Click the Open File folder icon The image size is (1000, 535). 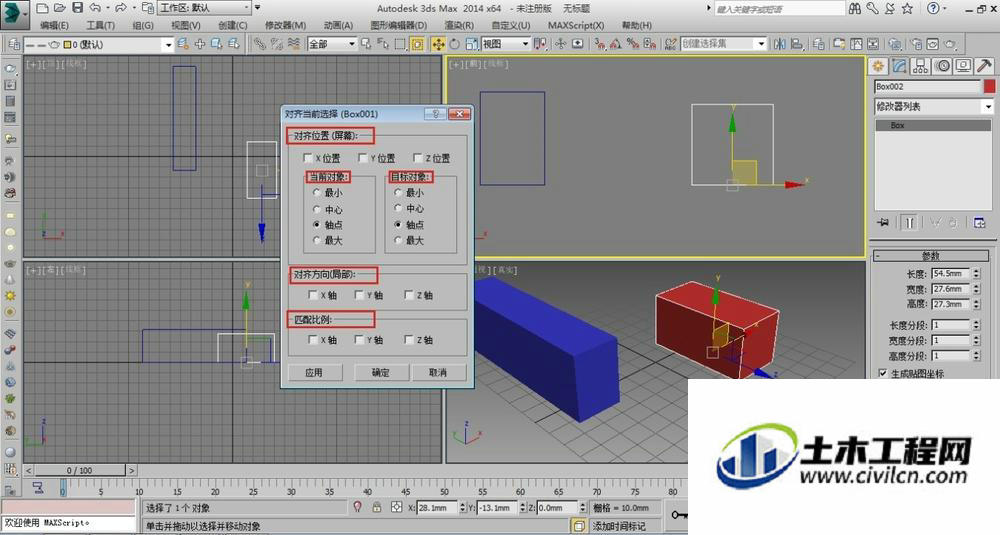pyautogui.click(x=59, y=8)
